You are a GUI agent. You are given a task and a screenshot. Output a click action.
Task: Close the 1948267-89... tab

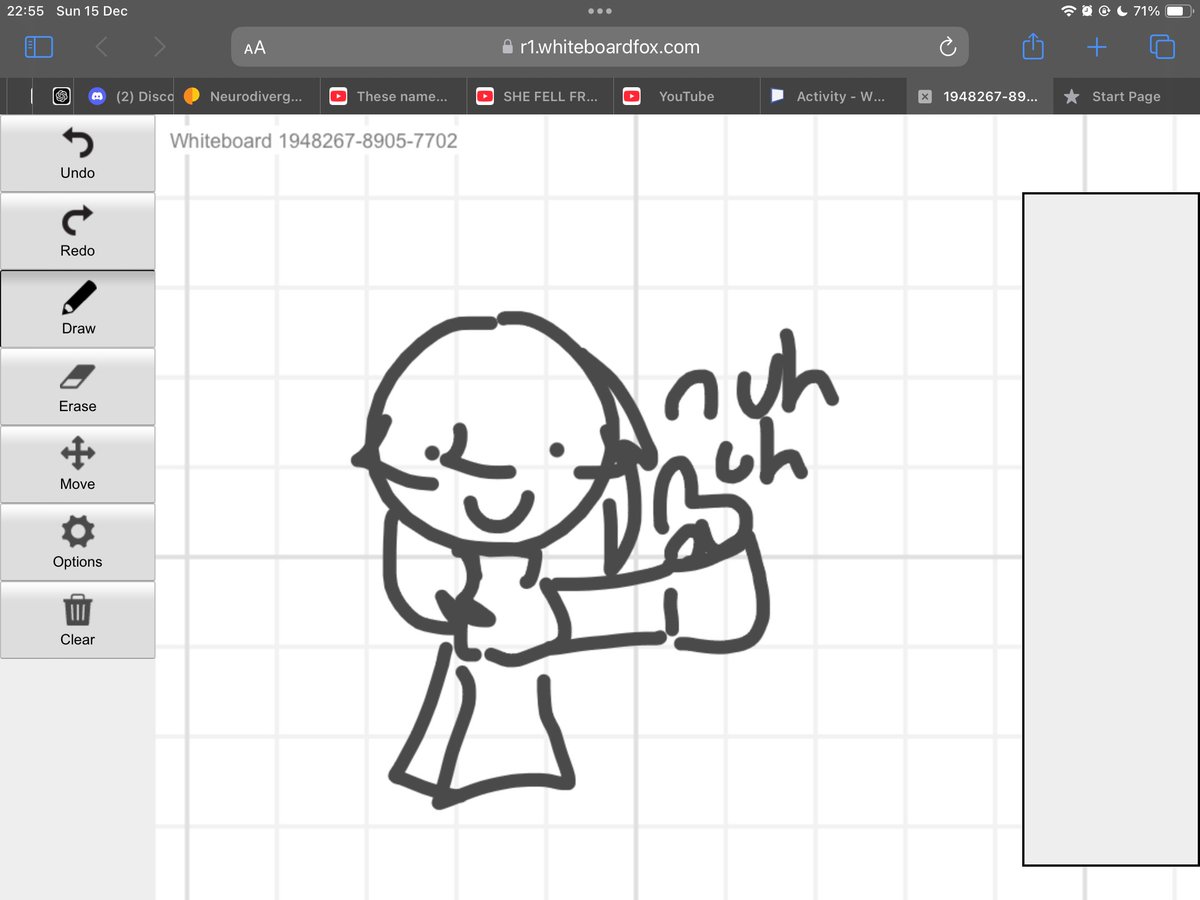(x=925, y=97)
